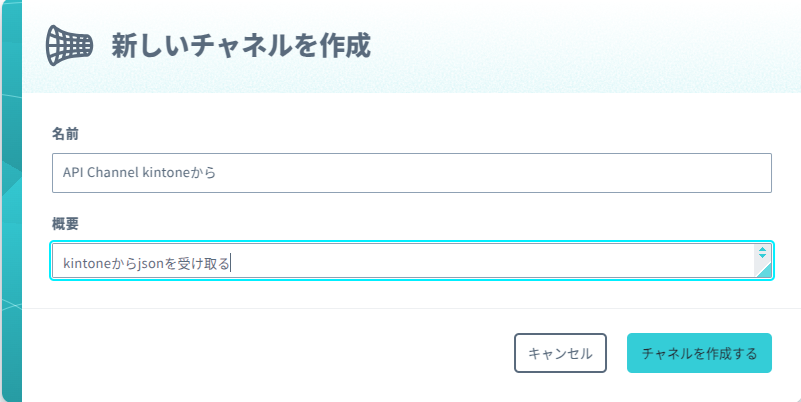Focus the 名前 input field
This screenshot has height=402, width=801.
(412, 173)
